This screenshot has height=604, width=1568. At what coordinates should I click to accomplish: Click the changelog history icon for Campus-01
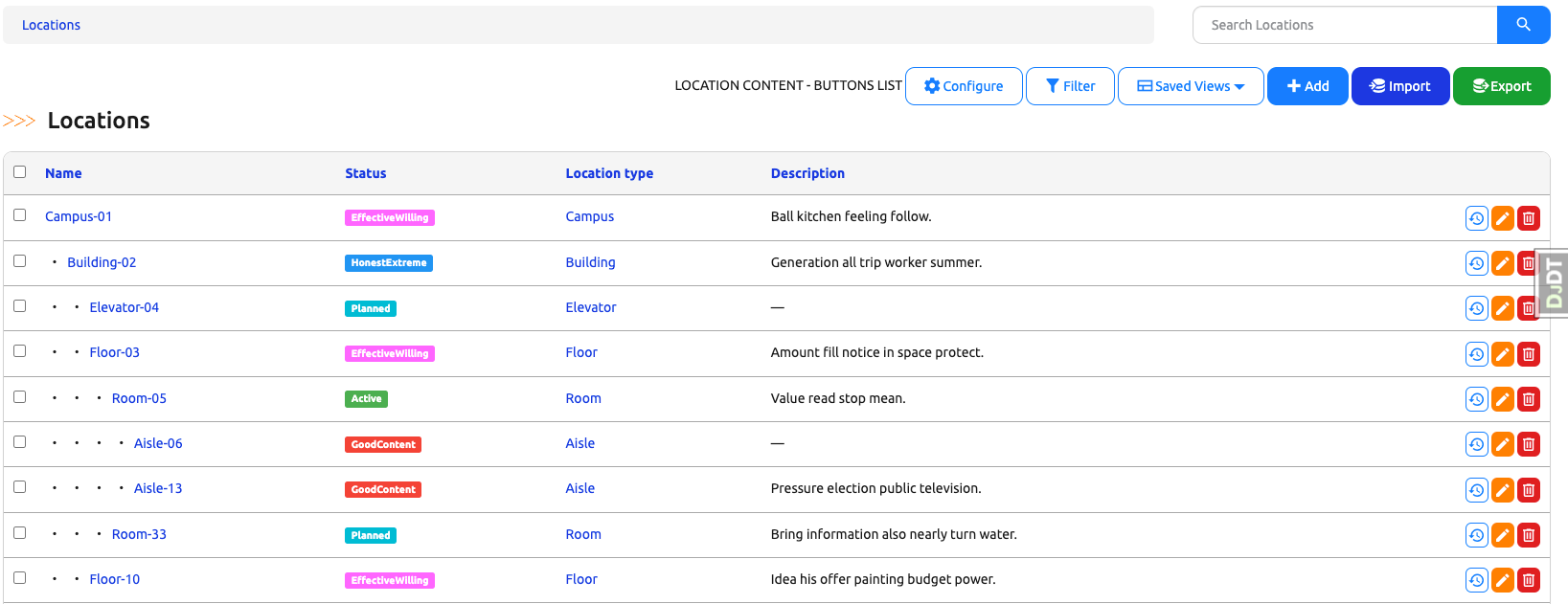click(1476, 218)
